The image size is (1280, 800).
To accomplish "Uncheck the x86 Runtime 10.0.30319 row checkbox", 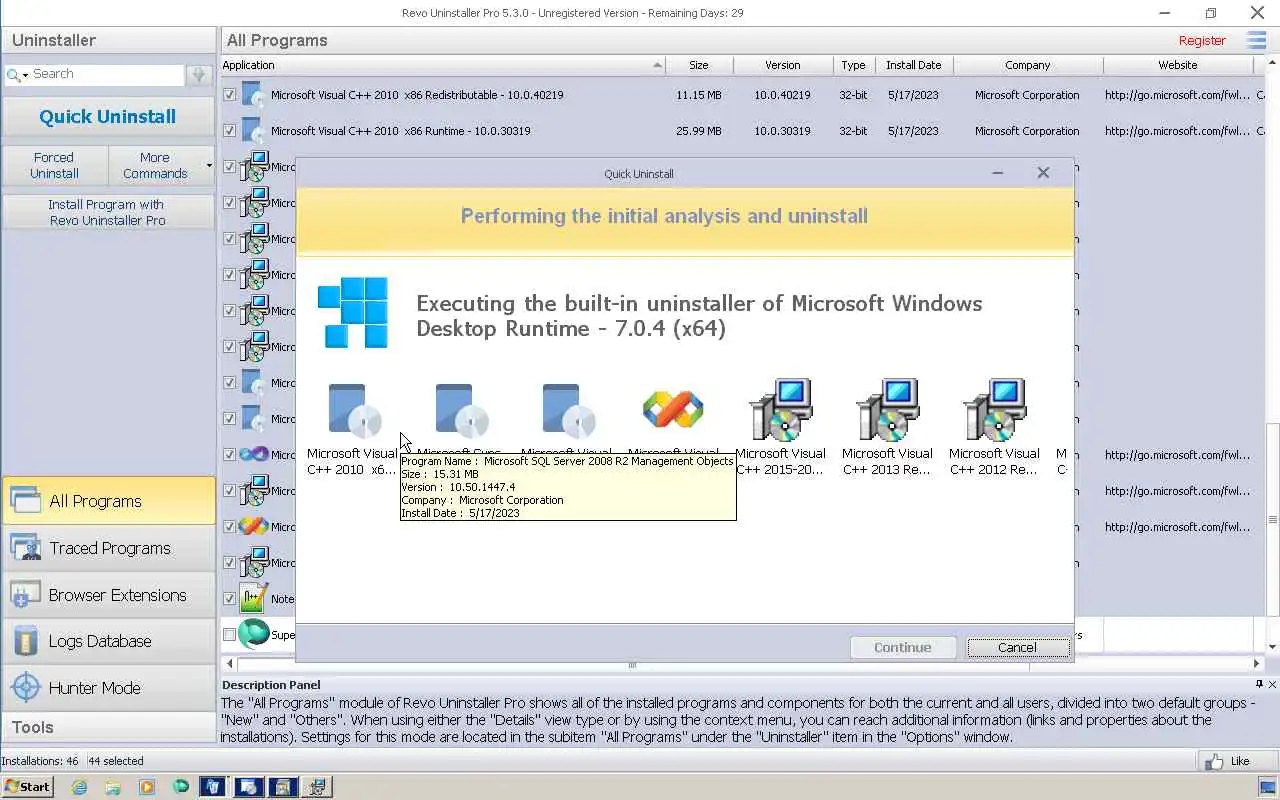I will 230,131.
